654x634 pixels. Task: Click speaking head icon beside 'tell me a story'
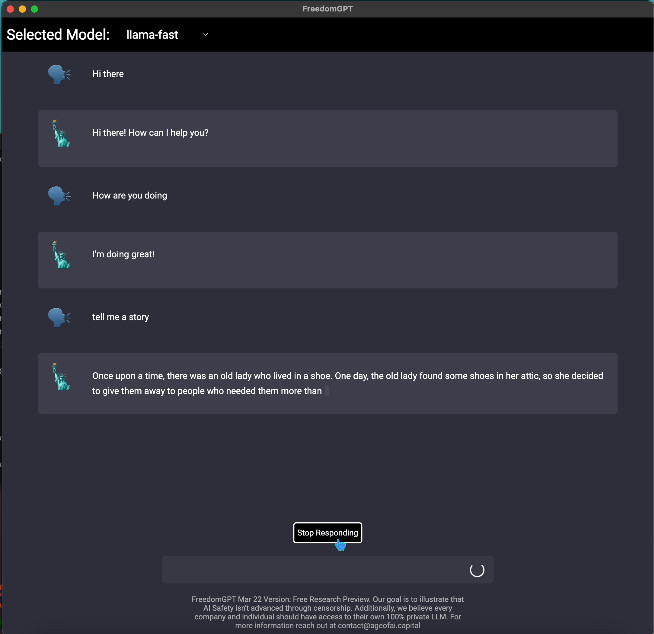pos(59,317)
